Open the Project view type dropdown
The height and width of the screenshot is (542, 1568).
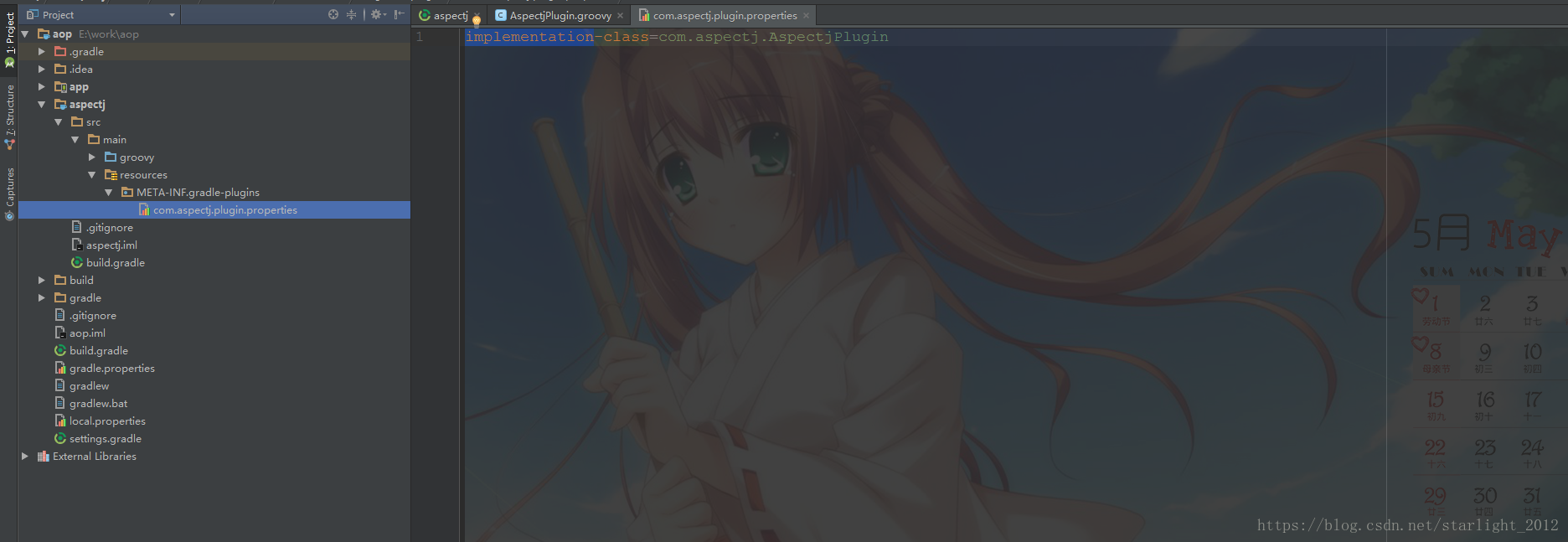point(101,14)
